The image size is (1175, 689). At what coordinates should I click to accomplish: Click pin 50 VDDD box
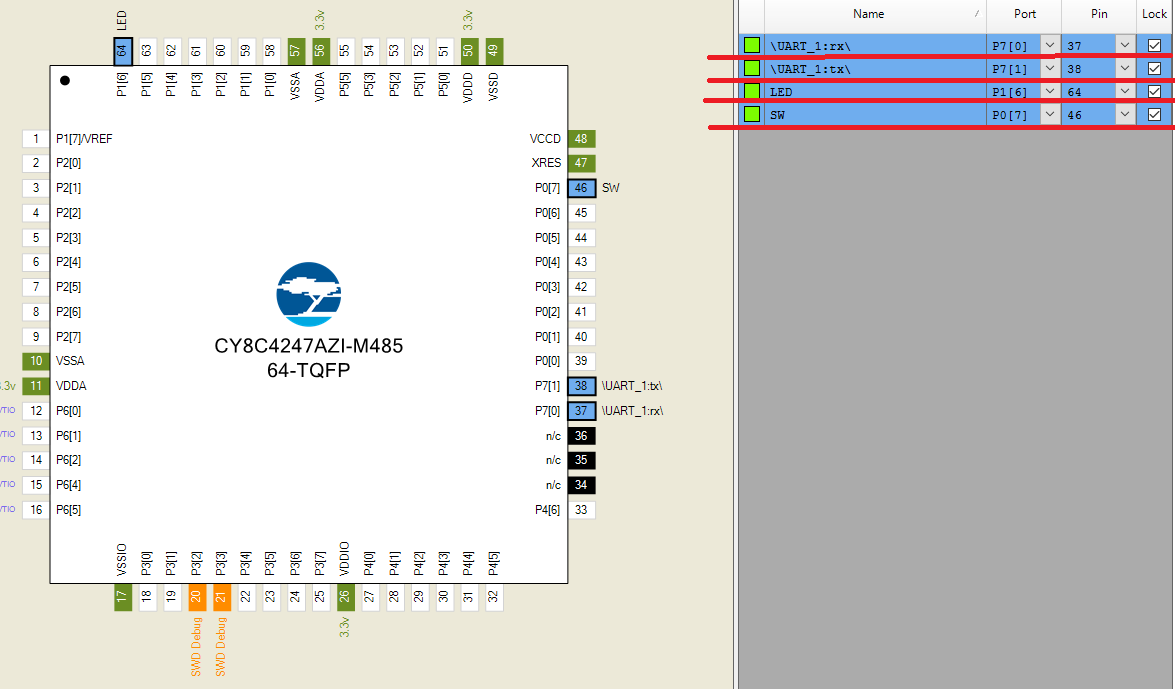[x=468, y=51]
